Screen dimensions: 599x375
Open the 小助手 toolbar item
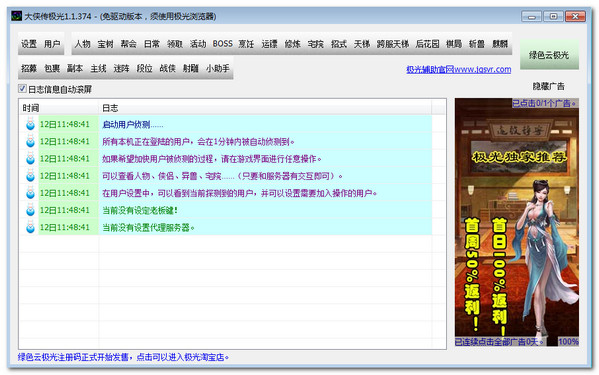tap(218, 69)
